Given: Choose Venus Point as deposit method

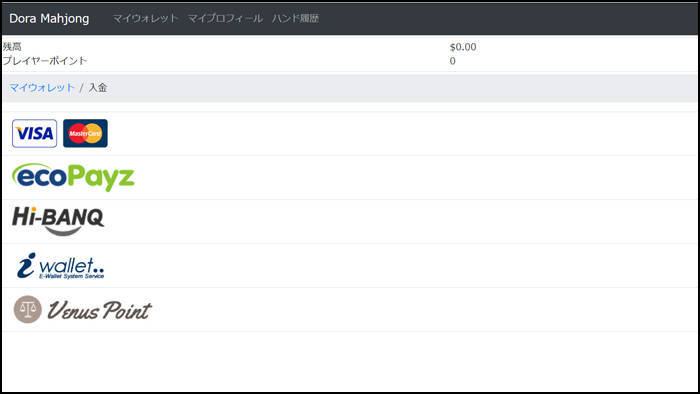Looking at the screenshot, I should pyautogui.click(x=83, y=310).
